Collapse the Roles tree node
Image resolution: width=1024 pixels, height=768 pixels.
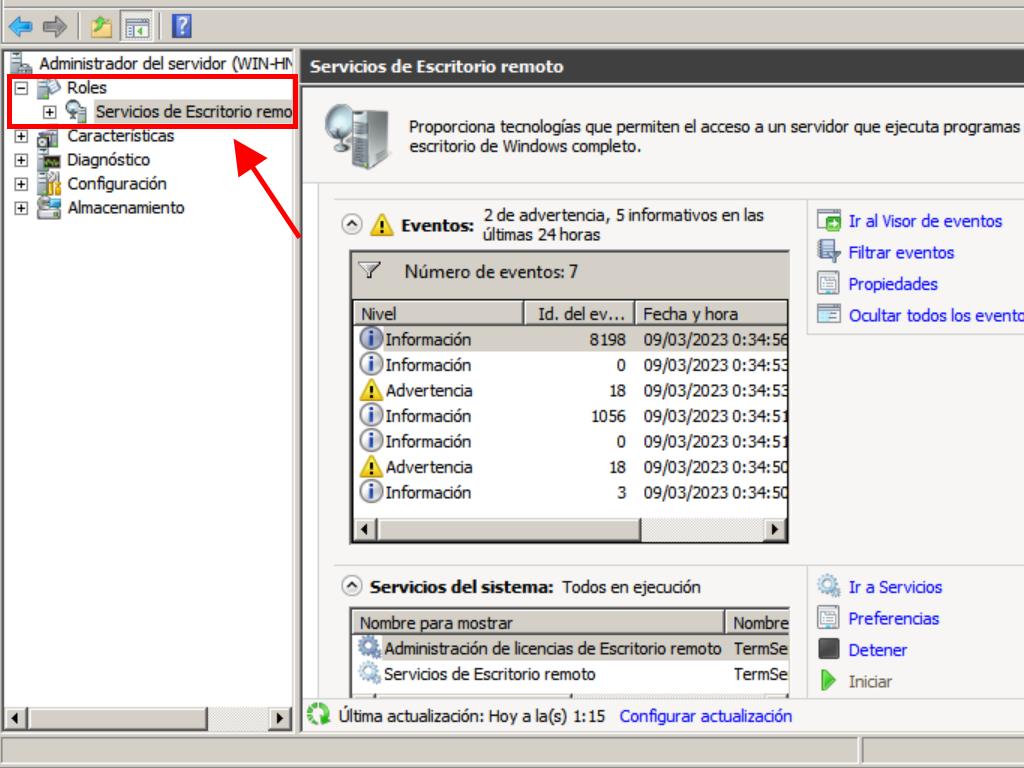tap(22, 88)
